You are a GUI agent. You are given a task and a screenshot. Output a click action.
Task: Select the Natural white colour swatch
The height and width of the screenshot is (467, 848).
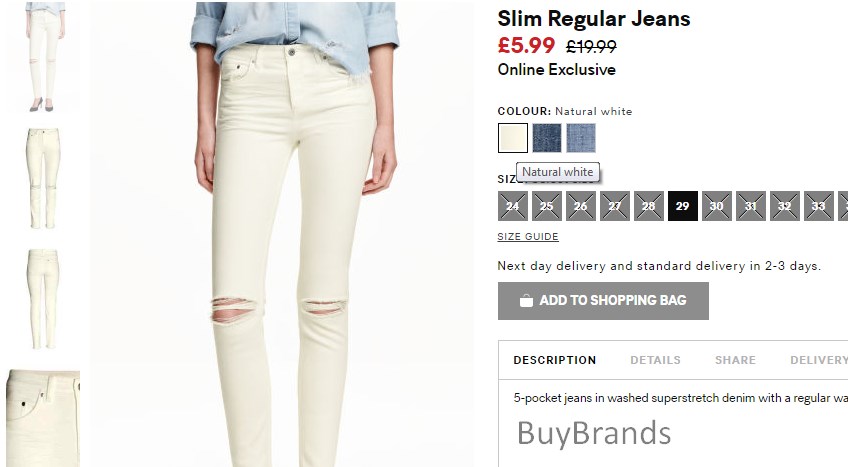point(513,138)
